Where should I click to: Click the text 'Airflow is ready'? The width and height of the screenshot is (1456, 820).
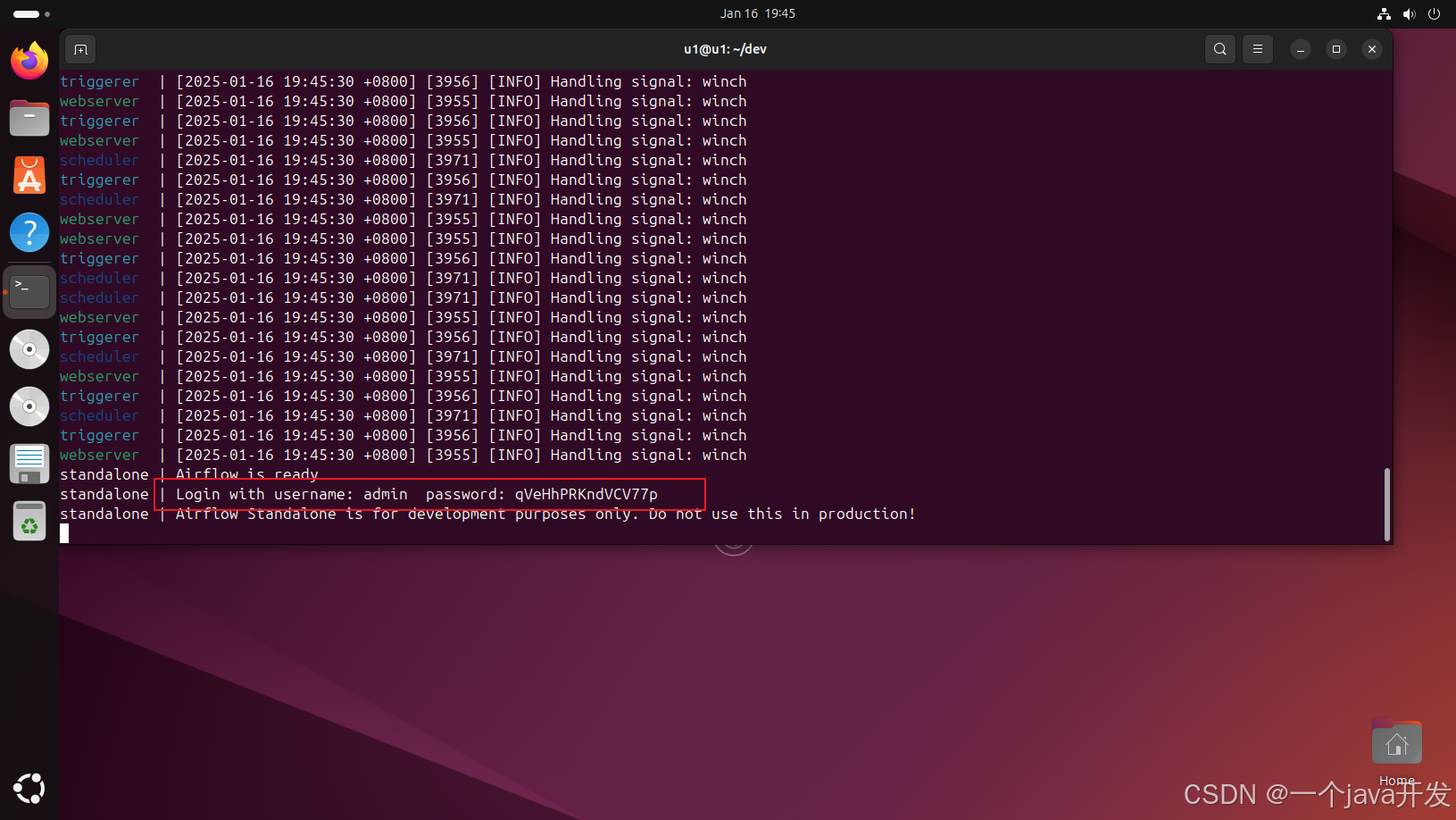[247, 474]
